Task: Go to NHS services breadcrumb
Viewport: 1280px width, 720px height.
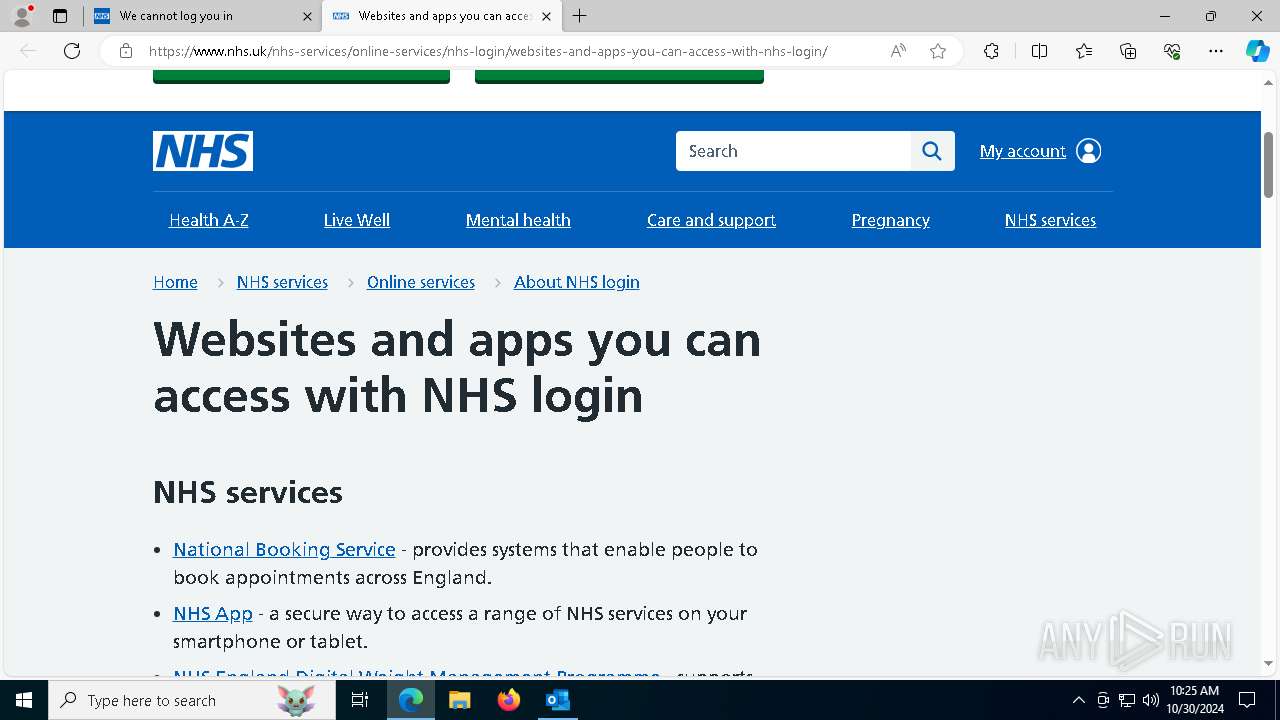Action: click(x=282, y=282)
